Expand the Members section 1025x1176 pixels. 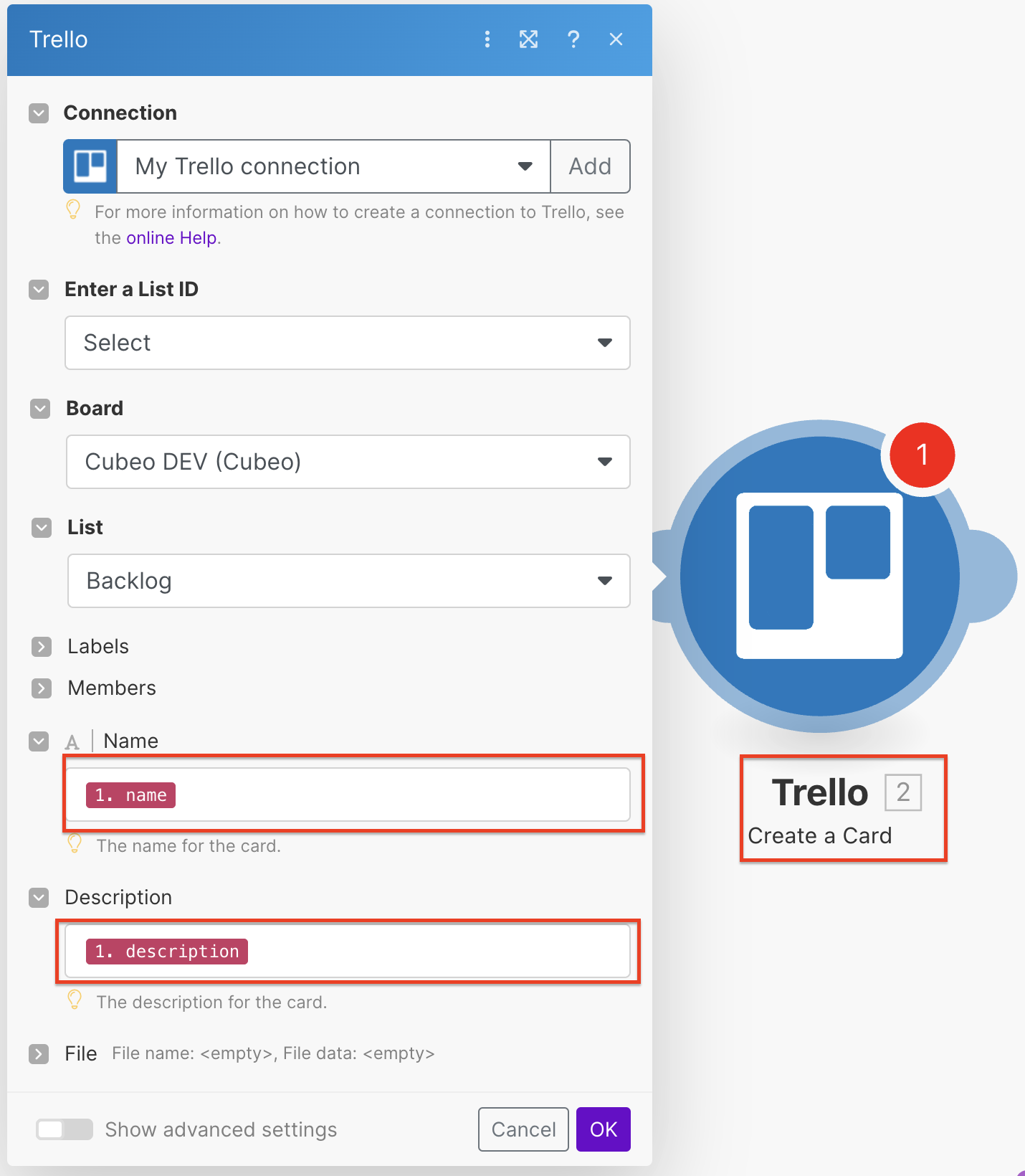[42, 688]
